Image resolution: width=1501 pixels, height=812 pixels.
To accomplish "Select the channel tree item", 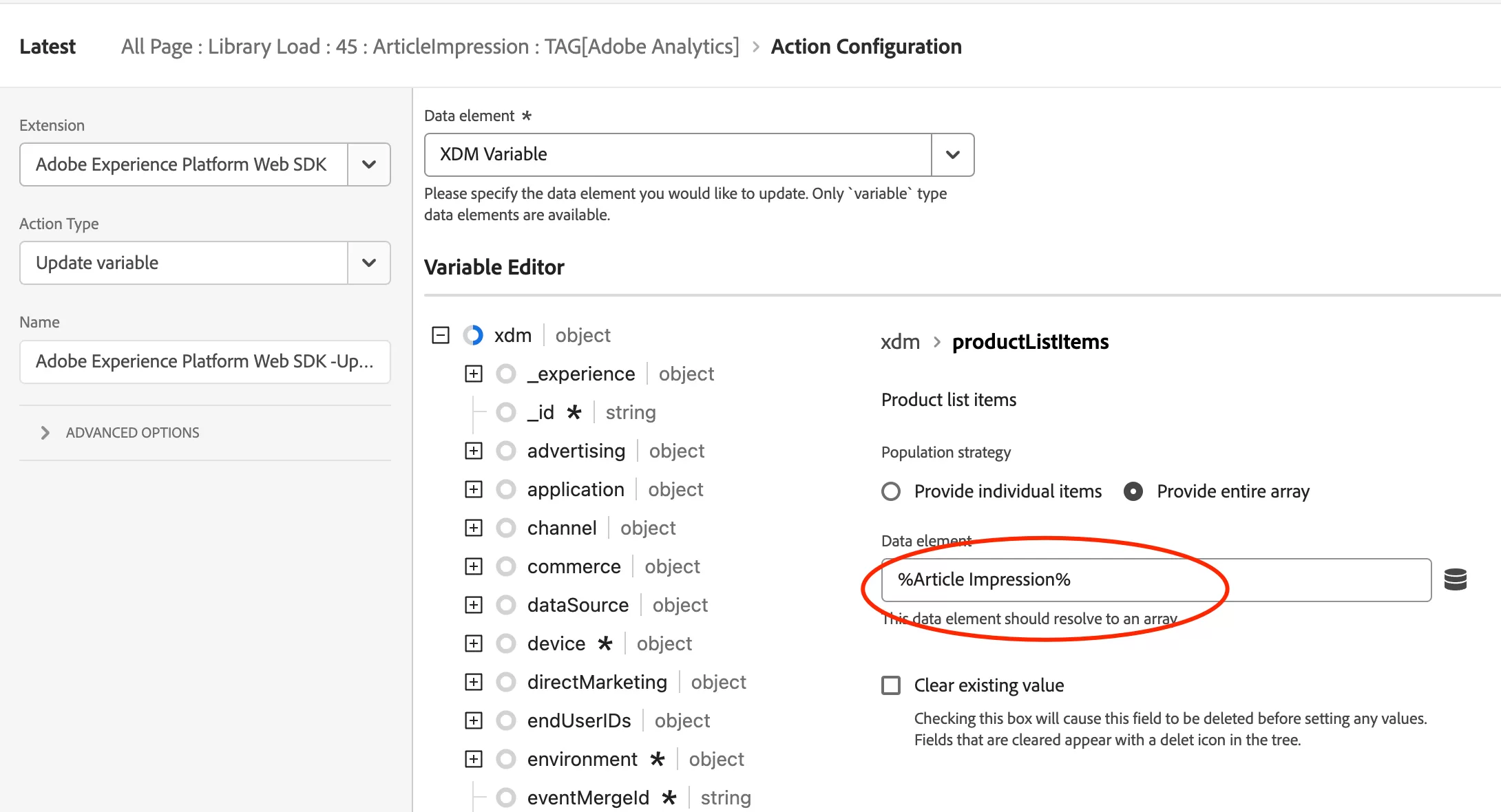I will pos(562,528).
